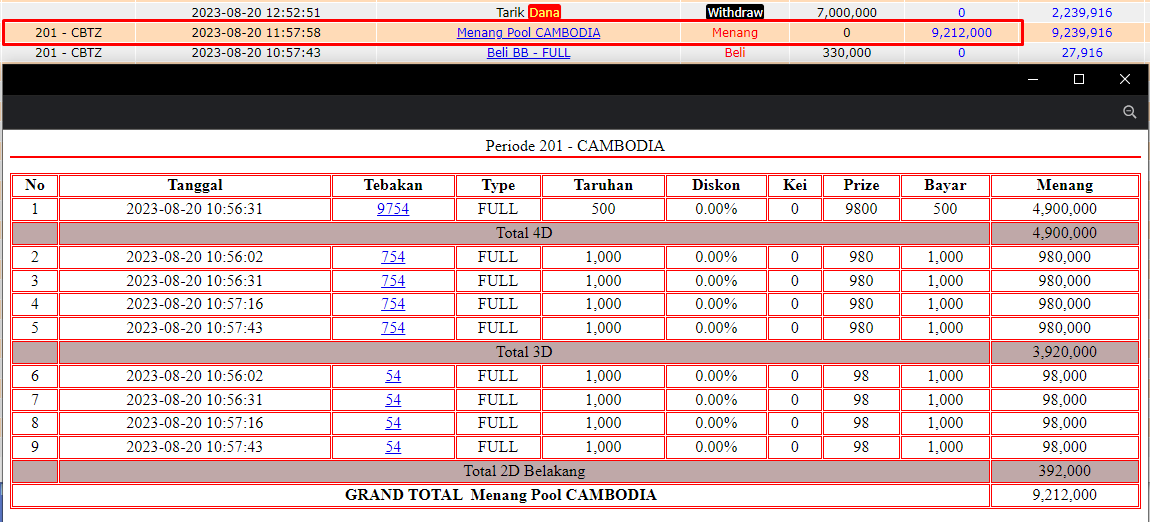The image size is (1150, 522).
Task: Click the GRAND TOTAL Menang Pool CAMBODIA label
Action: click(x=501, y=495)
